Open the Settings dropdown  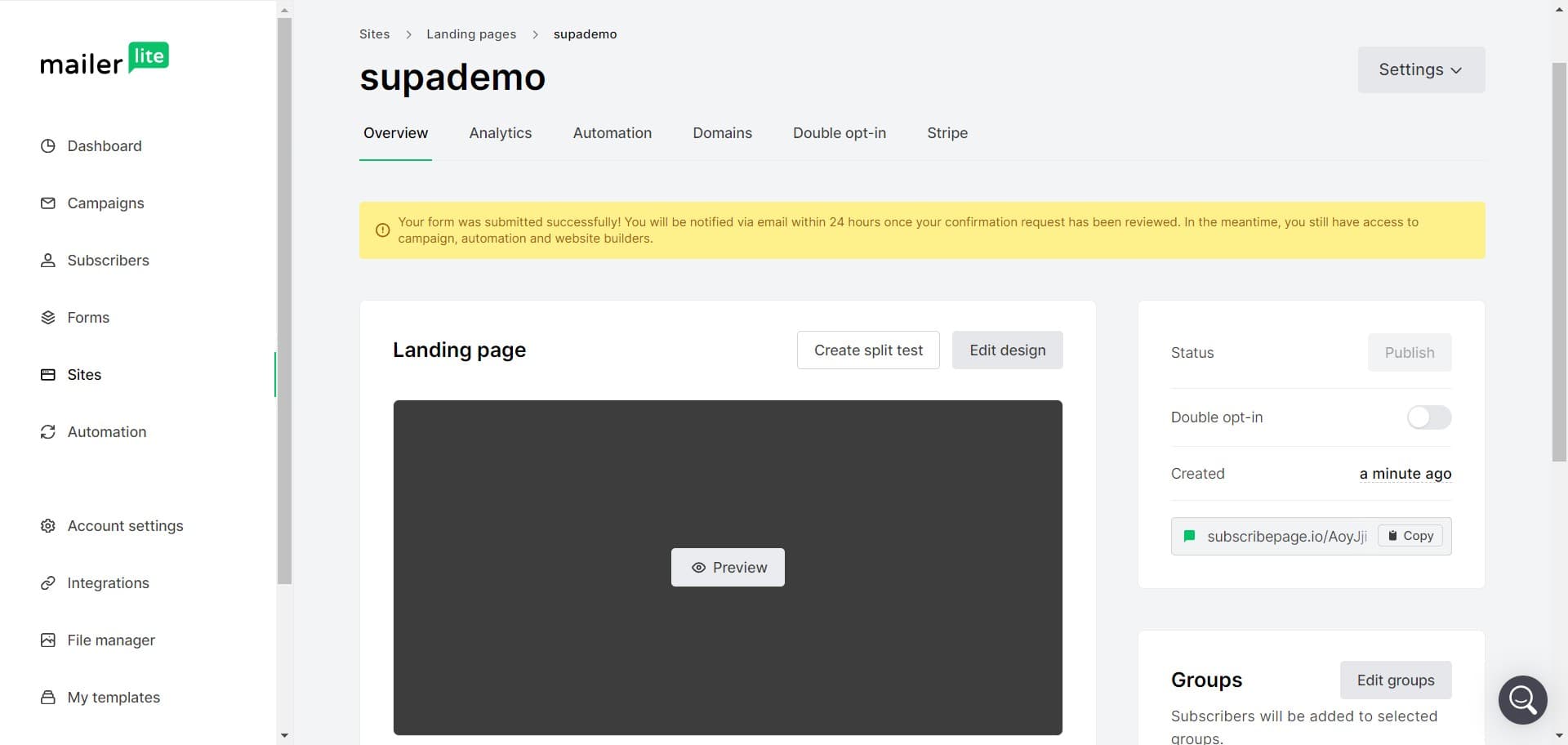(1420, 70)
